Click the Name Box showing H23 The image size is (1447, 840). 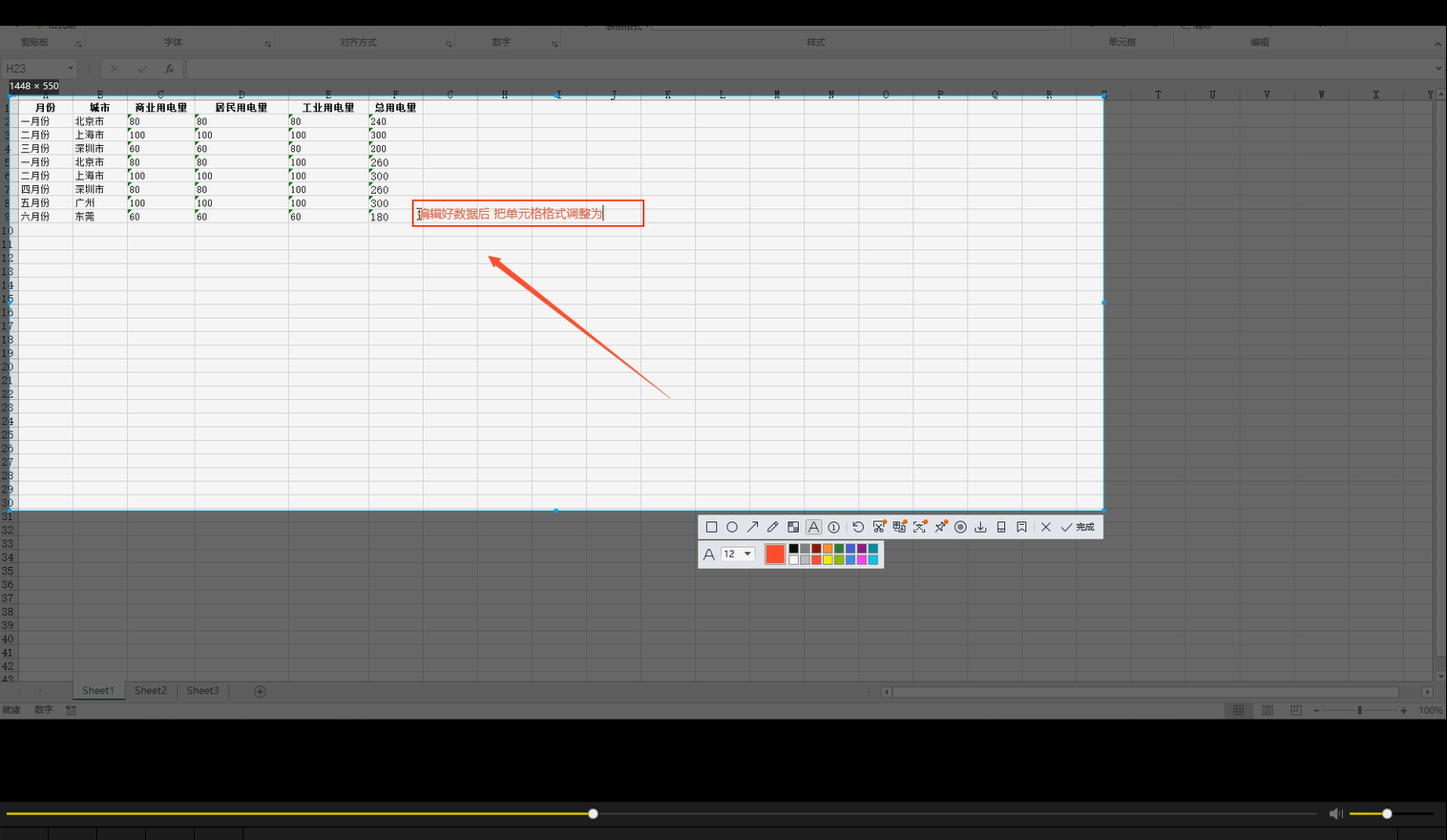pyautogui.click(x=34, y=69)
